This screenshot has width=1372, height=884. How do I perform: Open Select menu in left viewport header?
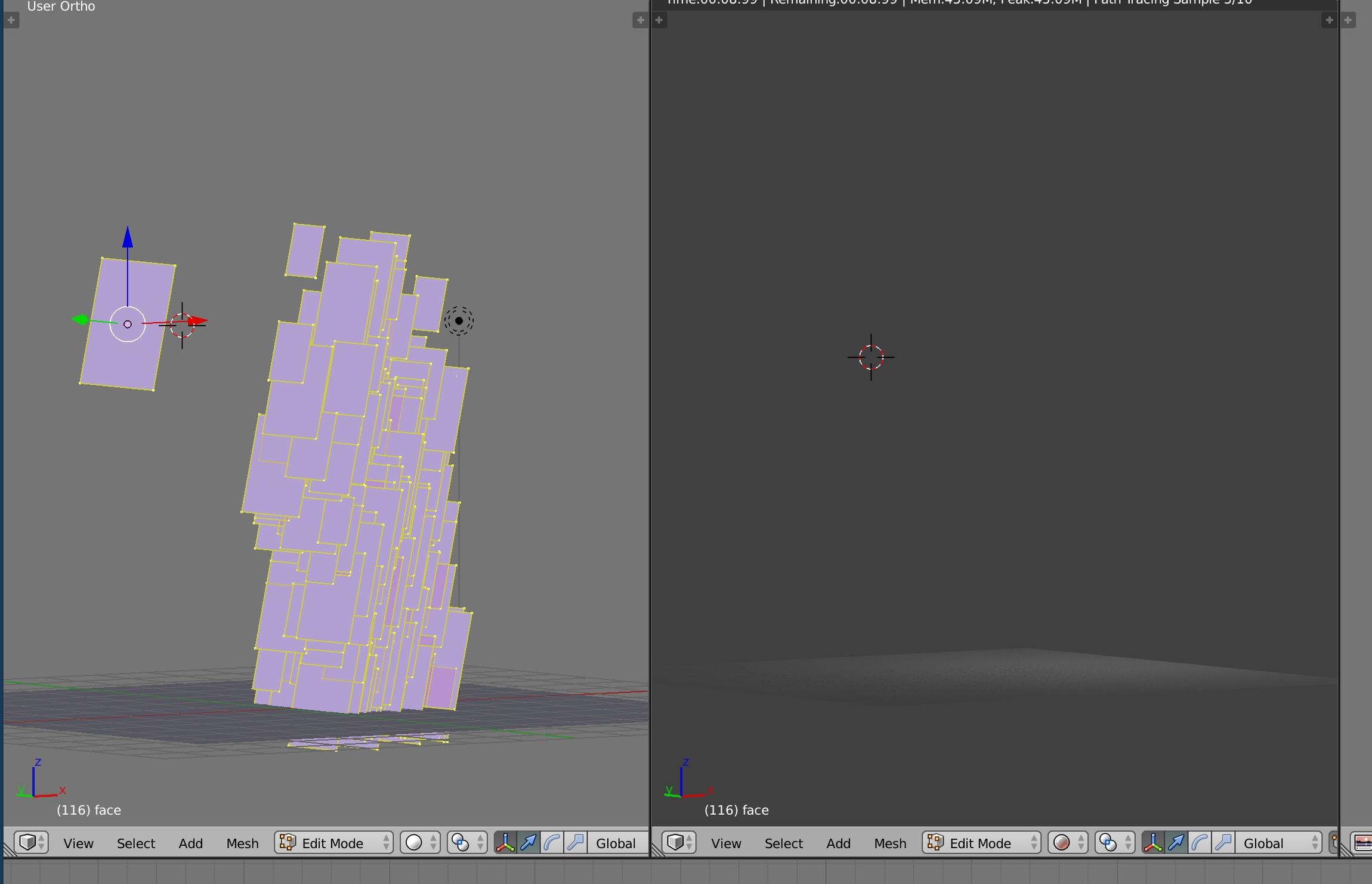click(x=136, y=843)
